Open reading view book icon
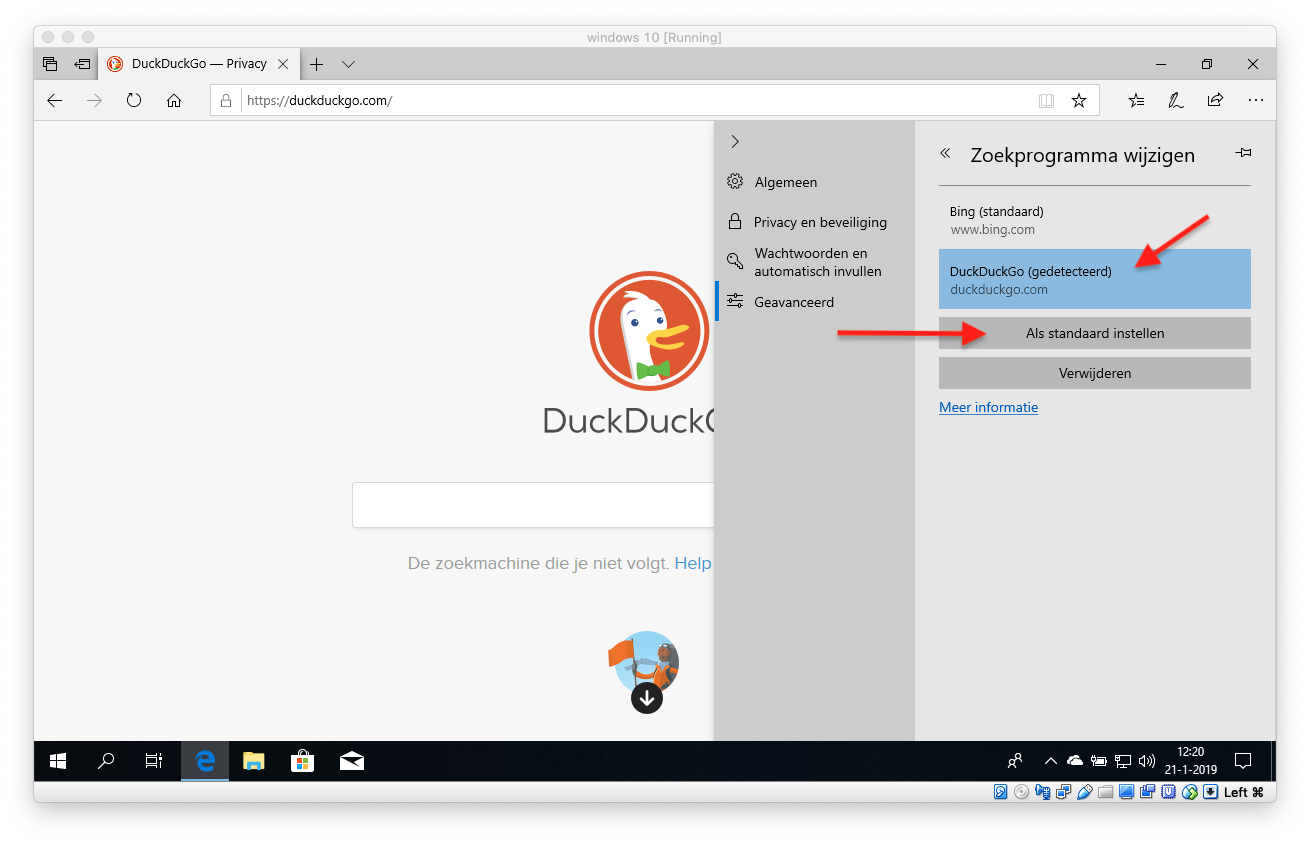 [1046, 101]
